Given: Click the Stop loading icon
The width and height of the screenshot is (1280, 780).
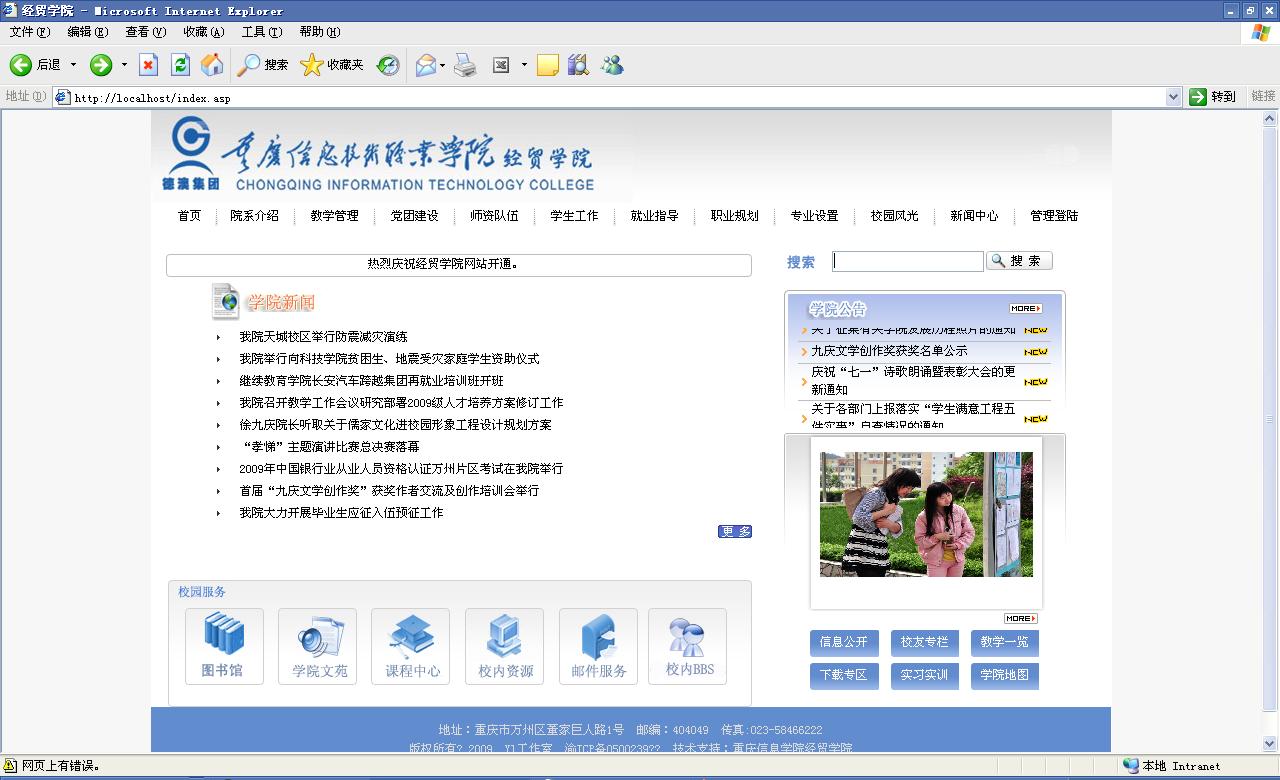Looking at the screenshot, I should click(x=148, y=65).
